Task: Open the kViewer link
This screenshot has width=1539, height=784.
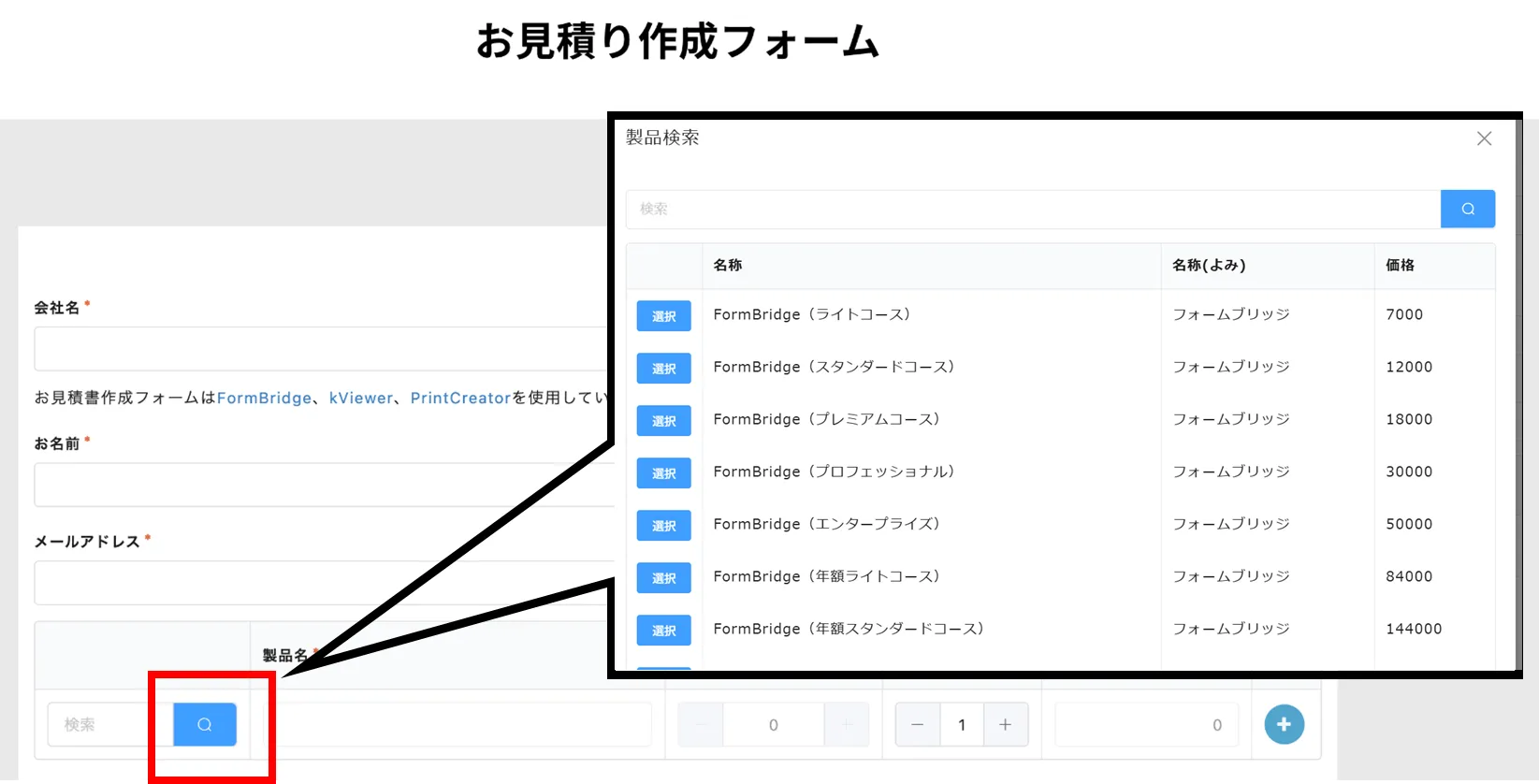Action: tap(361, 398)
